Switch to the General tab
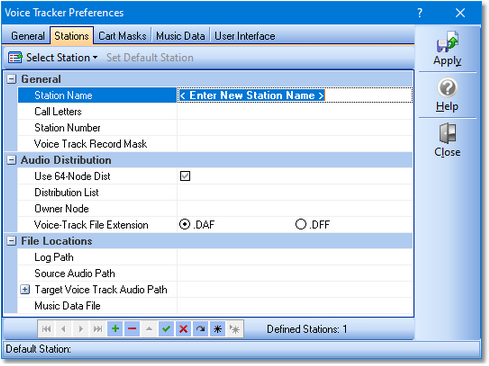This screenshot has width=489, height=366. click(x=28, y=36)
